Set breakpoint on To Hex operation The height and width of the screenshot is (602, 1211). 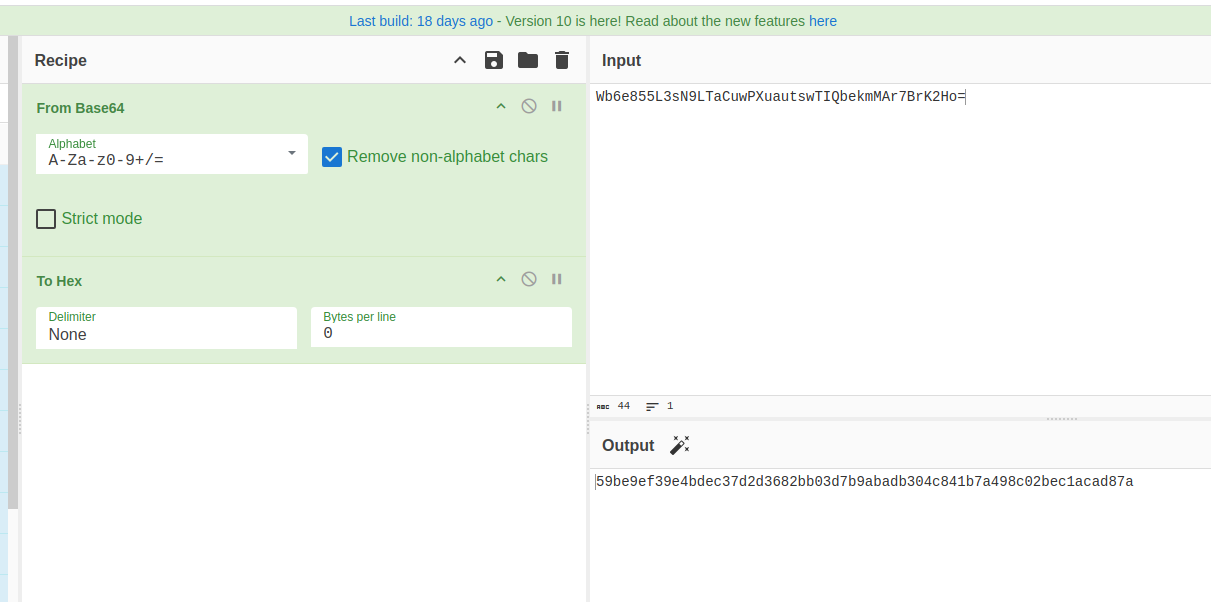click(x=557, y=280)
